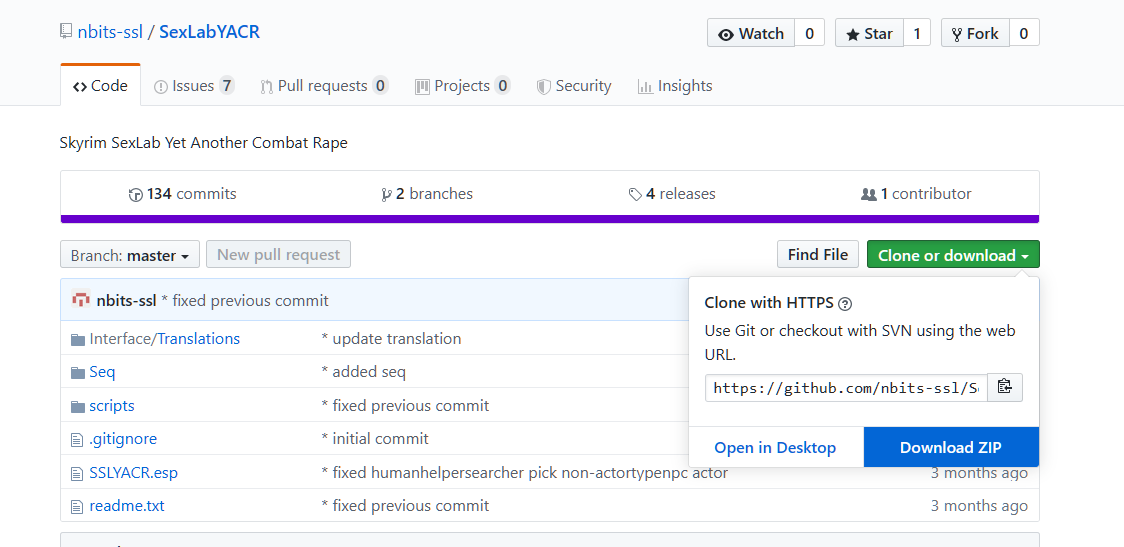
Task: Collapse the Clone or download dropdown
Action: (953, 255)
